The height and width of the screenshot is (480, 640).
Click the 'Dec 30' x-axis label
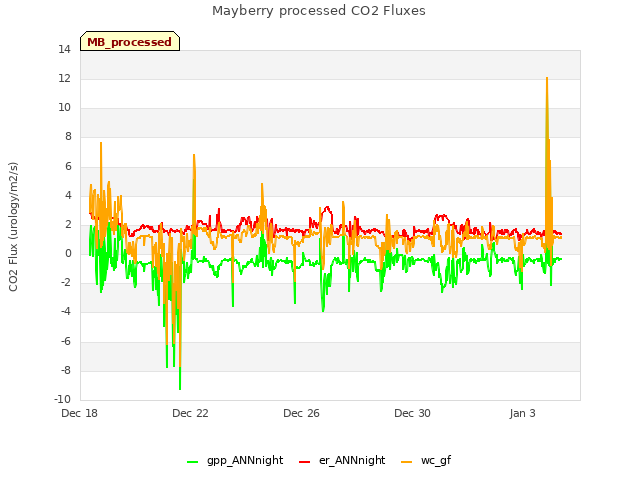click(412, 413)
